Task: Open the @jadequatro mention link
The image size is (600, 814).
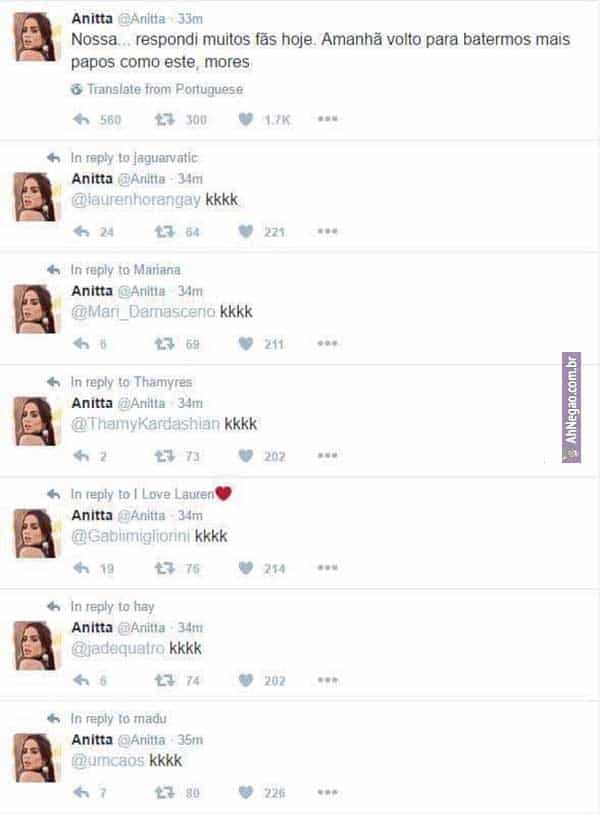Action: click(x=118, y=648)
